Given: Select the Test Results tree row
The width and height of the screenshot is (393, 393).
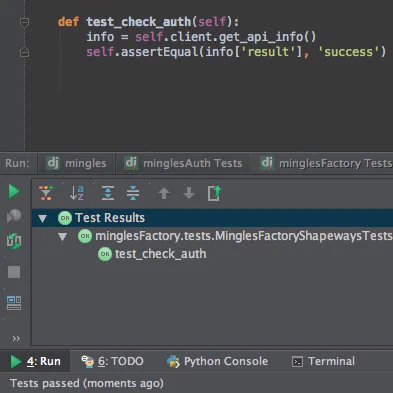Looking at the screenshot, I should pyautogui.click(x=212, y=218).
